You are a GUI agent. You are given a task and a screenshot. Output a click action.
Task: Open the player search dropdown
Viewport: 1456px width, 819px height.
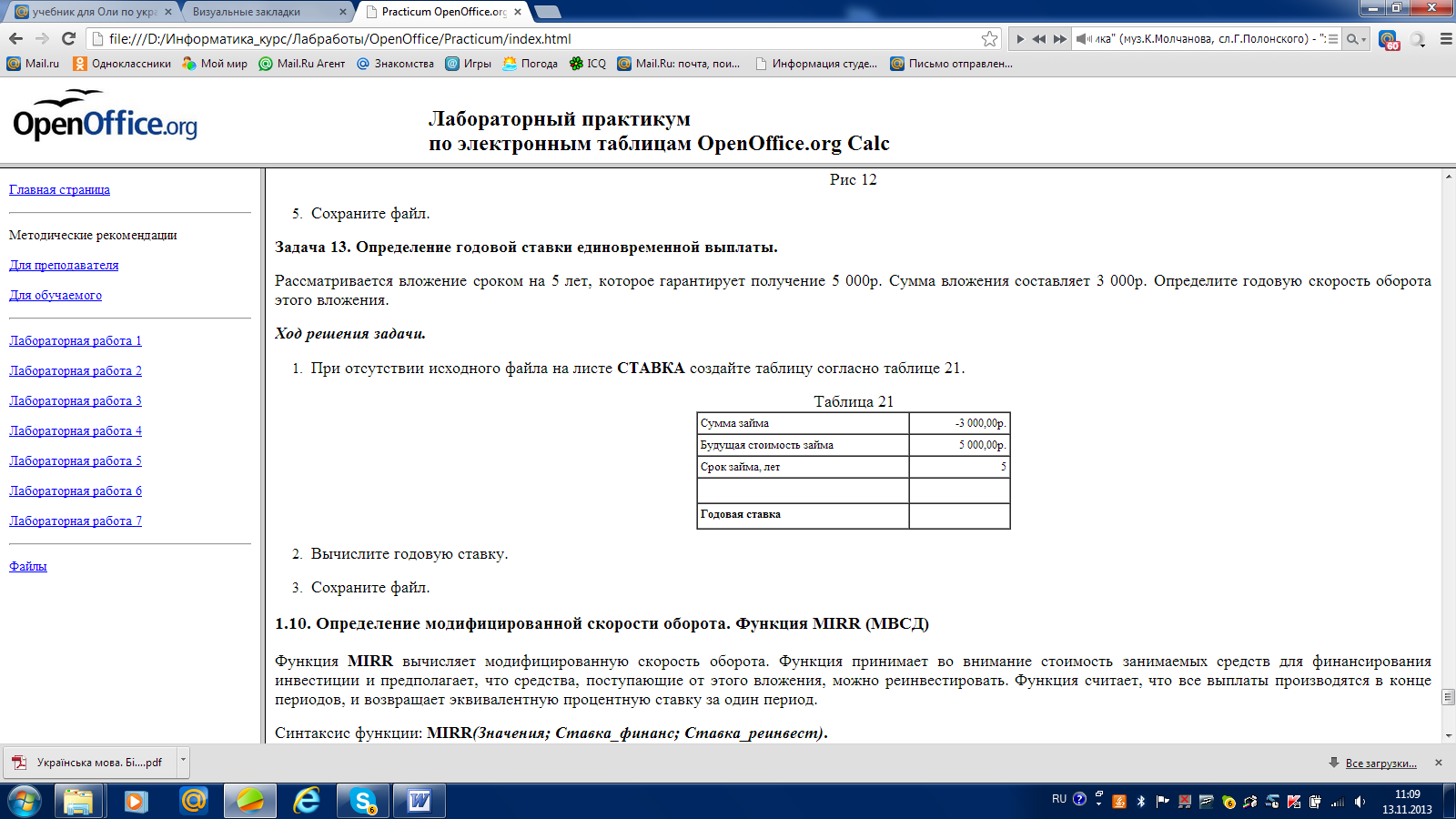coord(1356,39)
